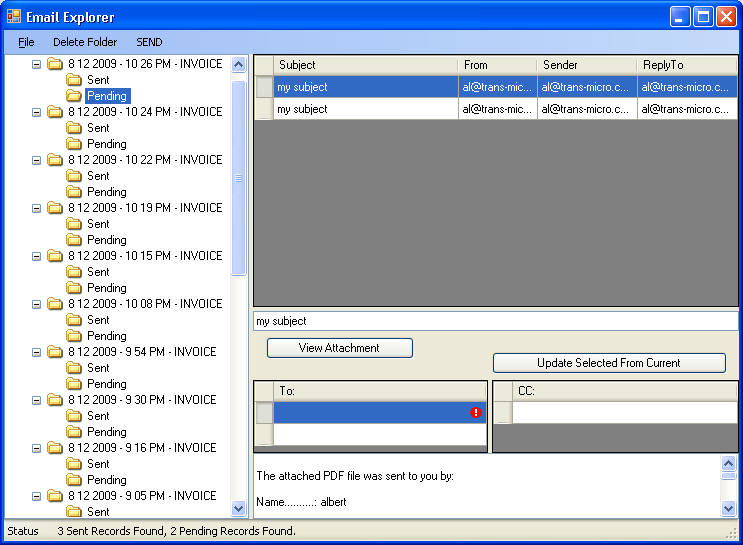The height and width of the screenshot is (545, 743).
Task: Click the Email Explorer title bar app icon
Action: (14, 17)
